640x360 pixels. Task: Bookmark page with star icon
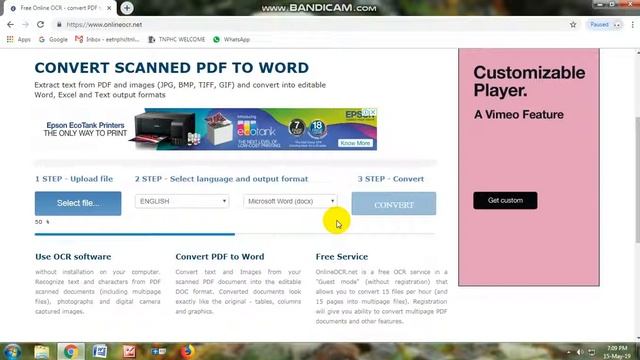tap(573, 24)
